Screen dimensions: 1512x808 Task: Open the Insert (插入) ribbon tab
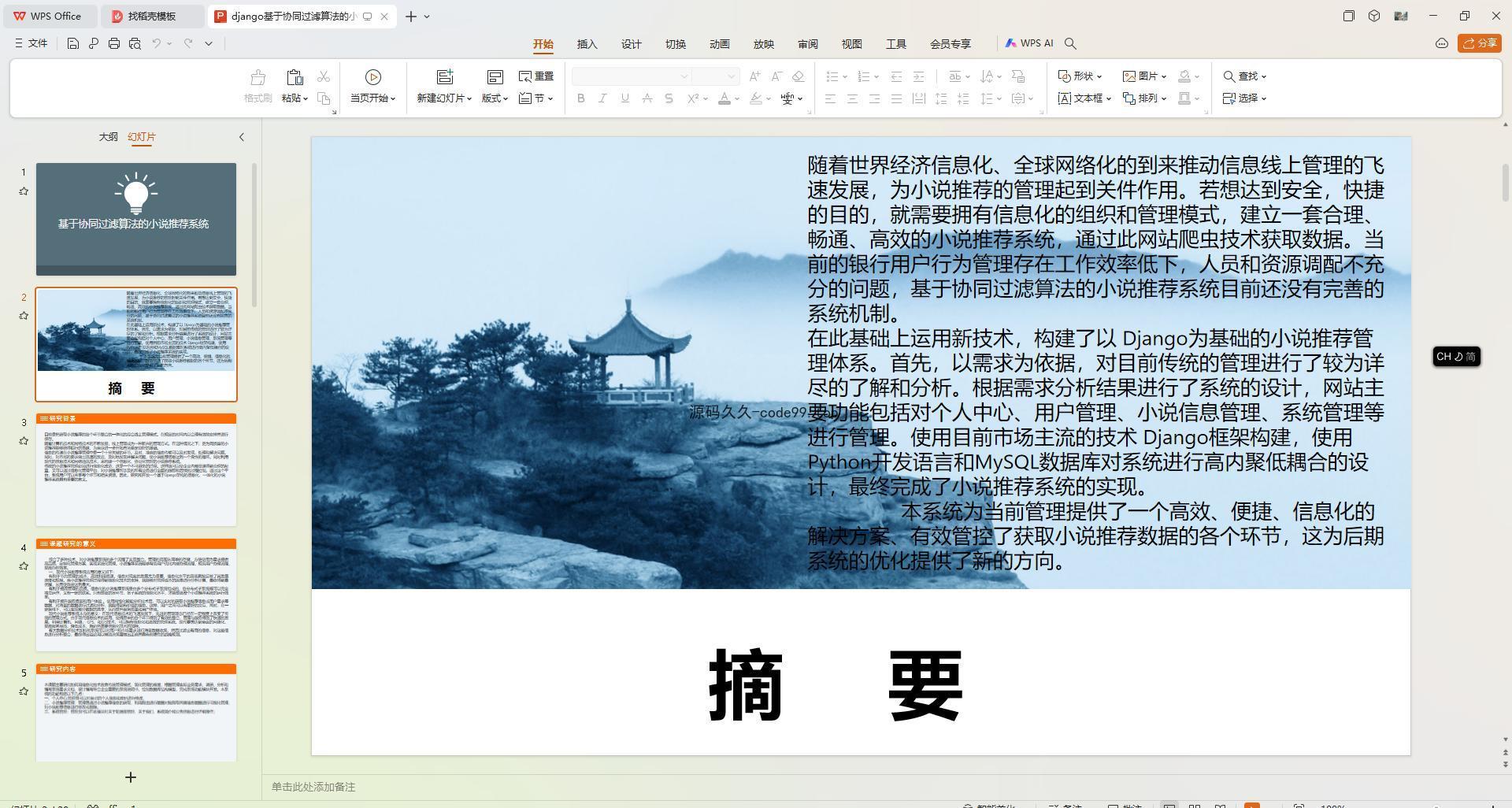click(x=587, y=44)
